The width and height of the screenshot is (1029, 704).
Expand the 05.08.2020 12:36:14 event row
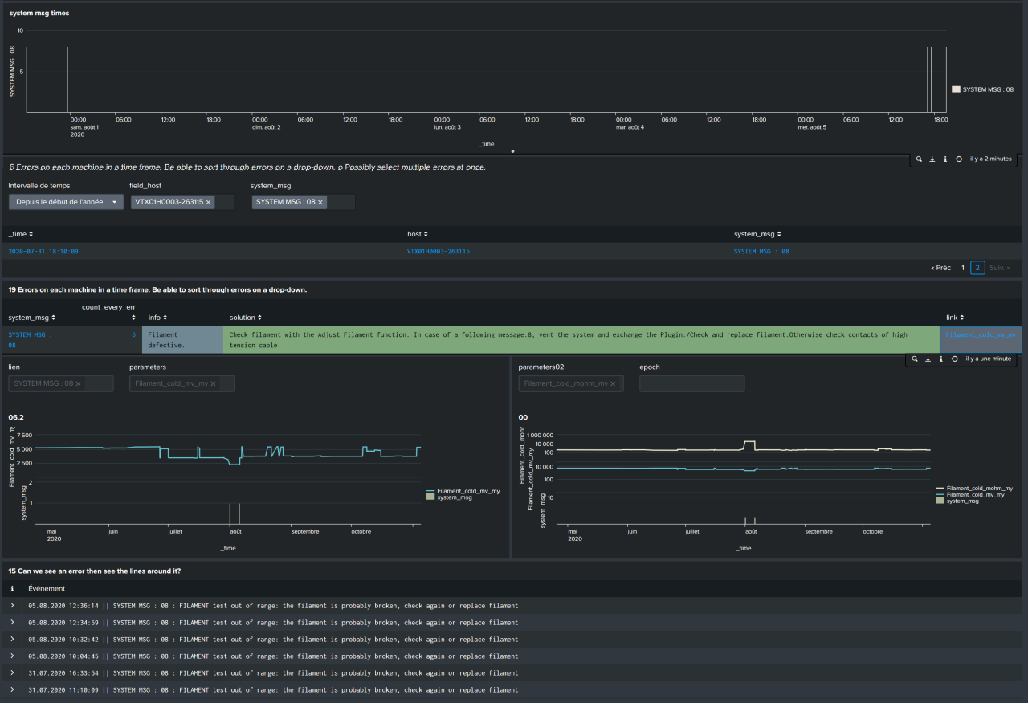point(12,605)
